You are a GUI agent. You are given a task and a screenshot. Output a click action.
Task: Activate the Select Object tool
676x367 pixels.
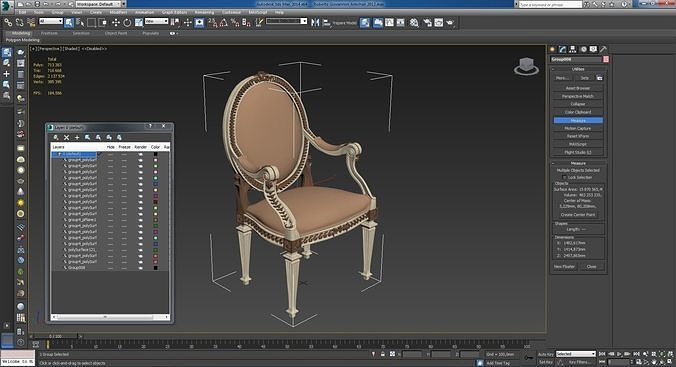69,22
